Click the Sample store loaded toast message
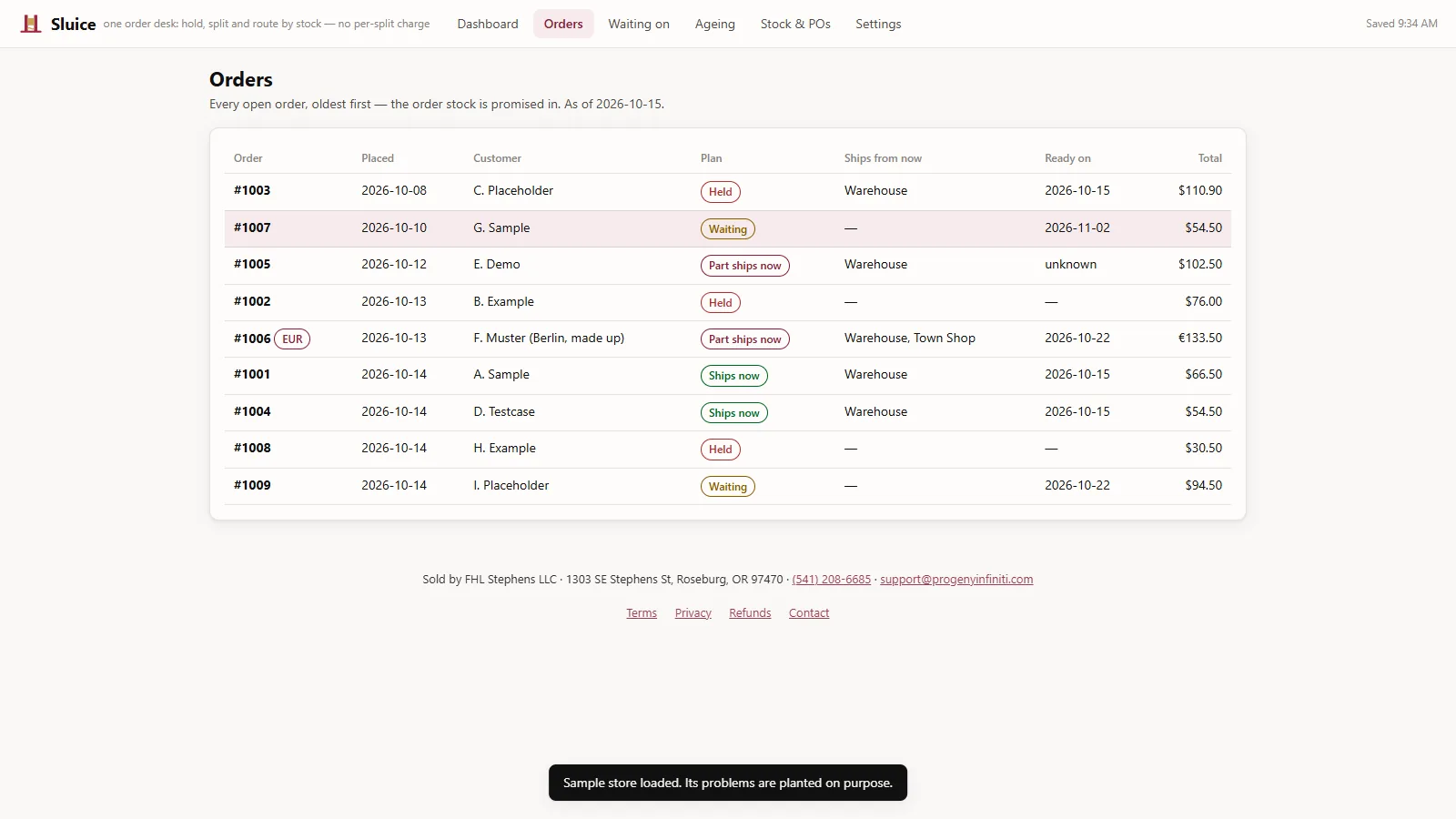This screenshot has height=819, width=1456. point(728,783)
